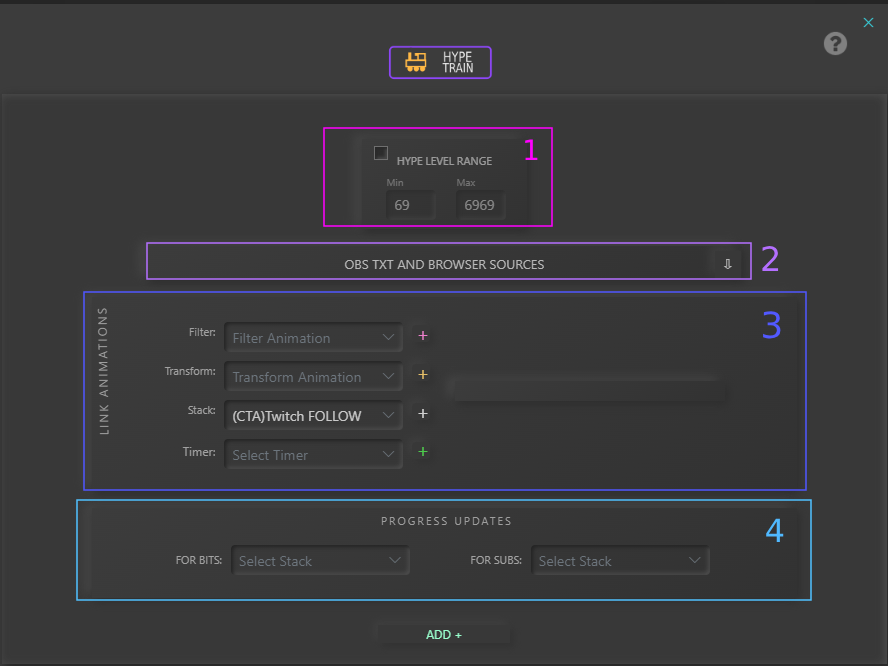Click the white plus next to Stack
This screenshot has height=666, width=888.
click(x=422, y=414)
